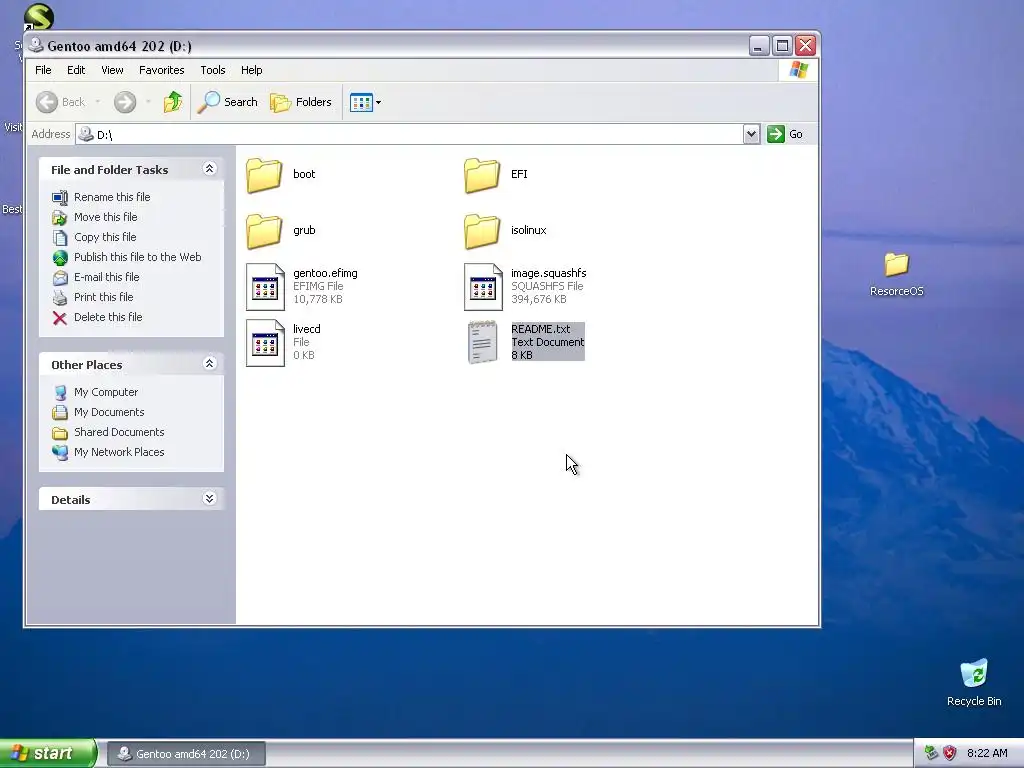Expand the Details panel

pos(210,499)
